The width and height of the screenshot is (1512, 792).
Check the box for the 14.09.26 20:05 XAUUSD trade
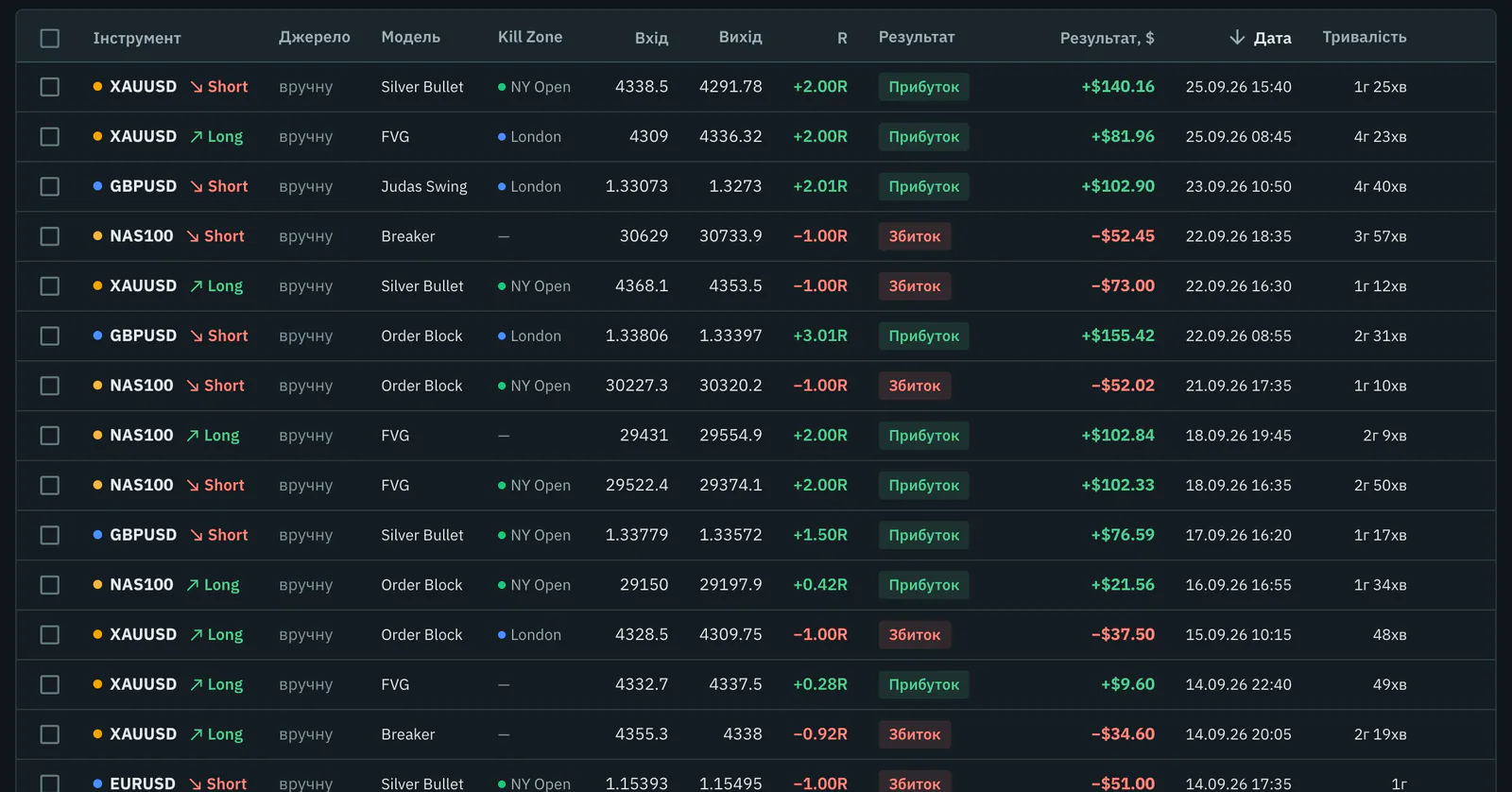[50, 734]
